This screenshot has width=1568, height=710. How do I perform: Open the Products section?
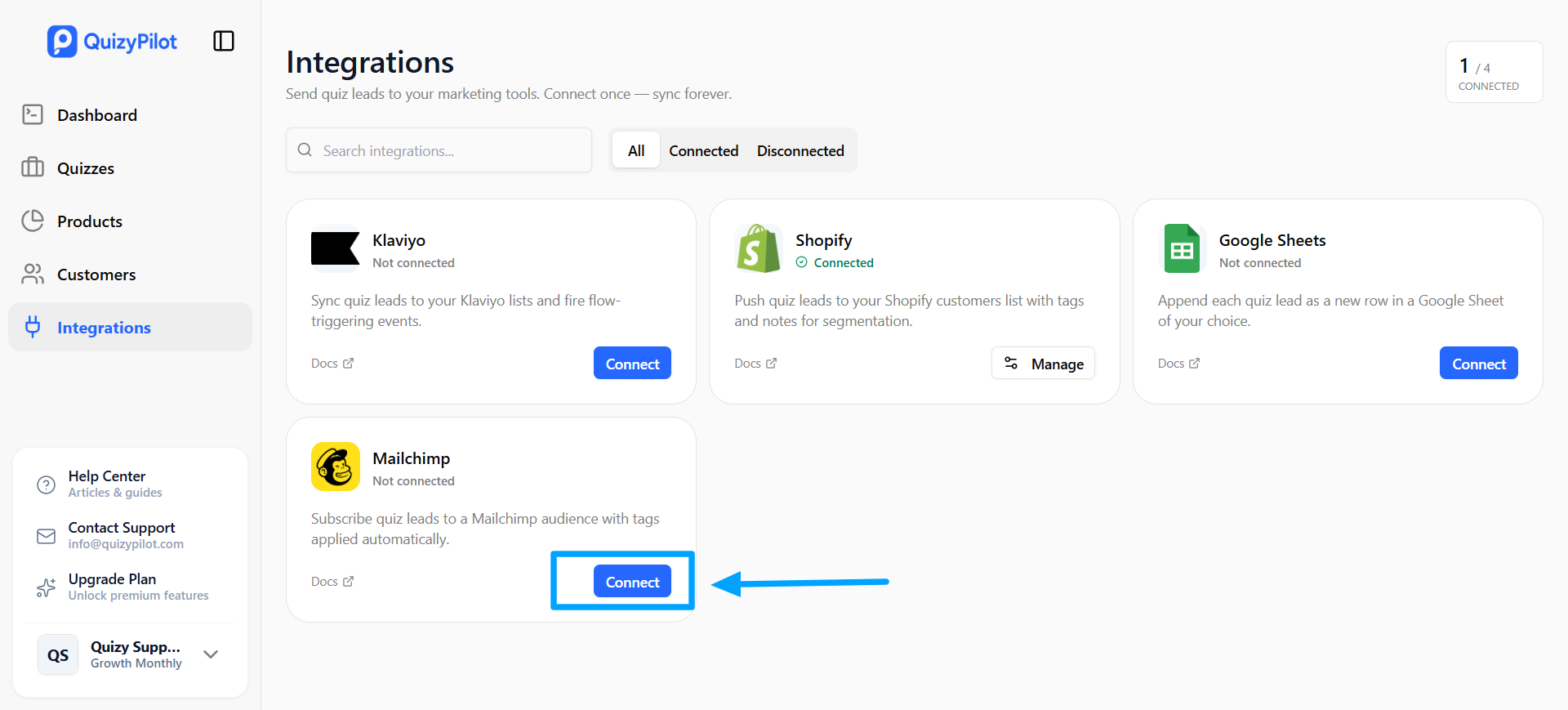point(131,221)
